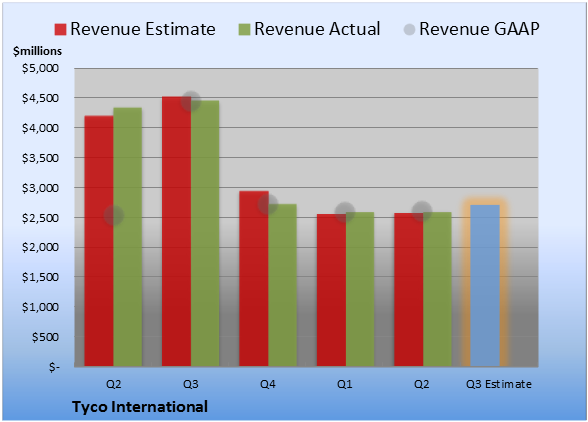Select the green actual bar above Q1

pyautogui.click(x=360, y=289)
